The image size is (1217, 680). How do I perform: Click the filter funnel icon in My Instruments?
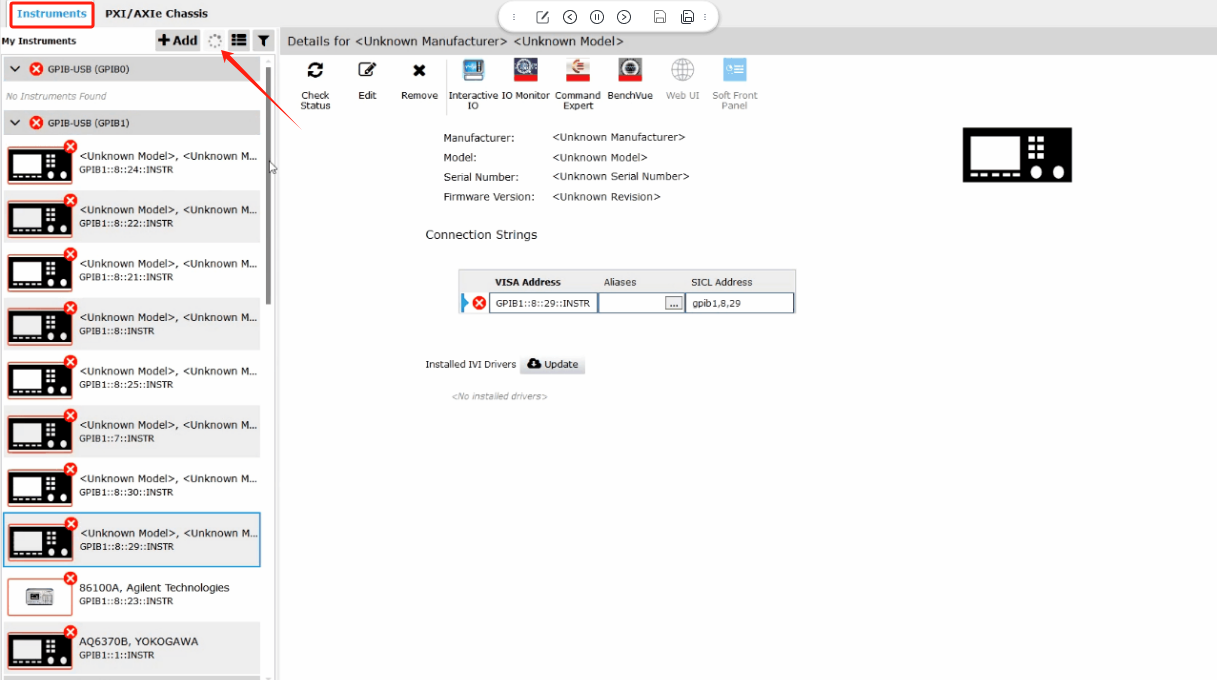pyautogui.click(x=263, y=41)
